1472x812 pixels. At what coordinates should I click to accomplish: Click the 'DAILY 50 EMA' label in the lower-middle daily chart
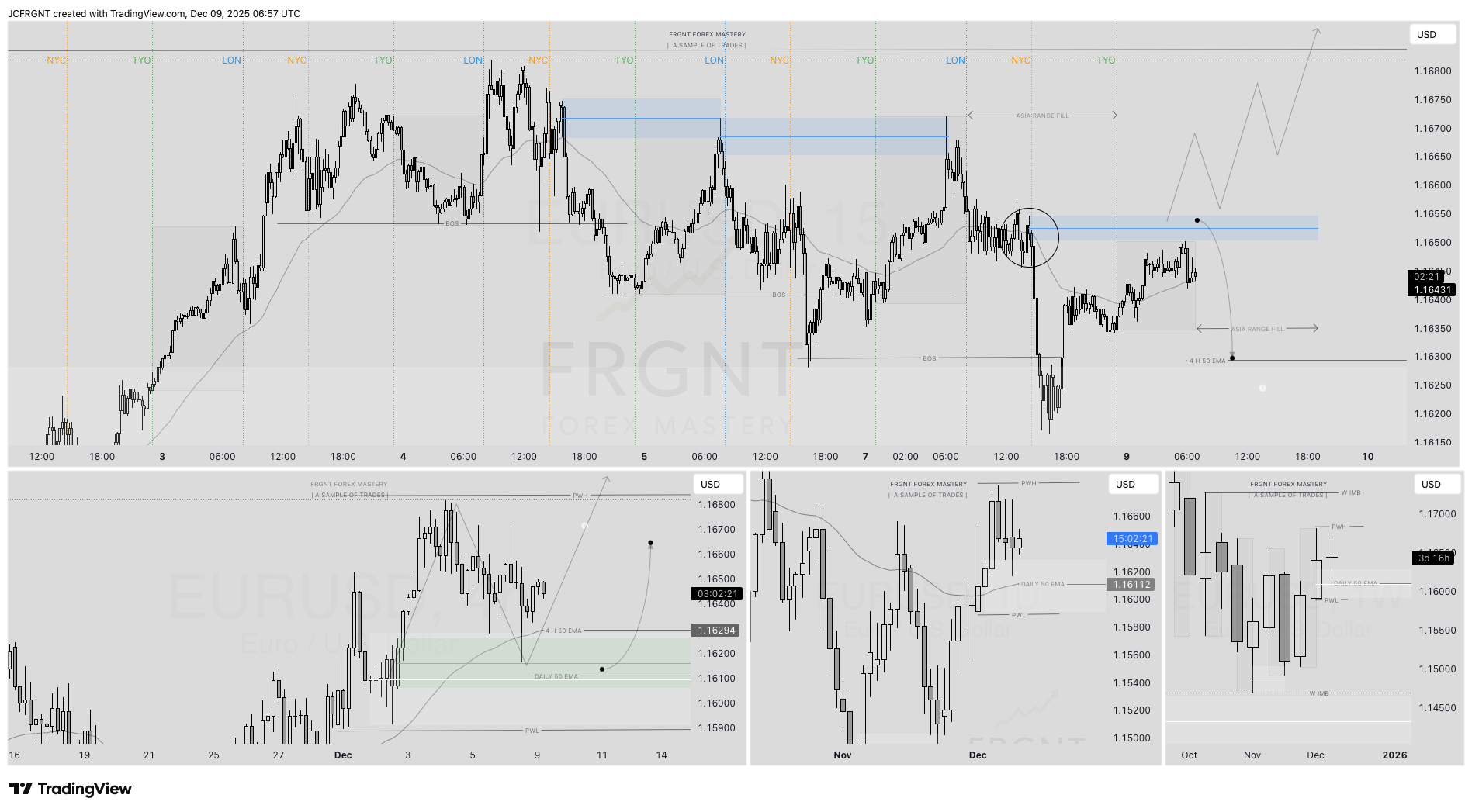click(x=1043, y=584)
